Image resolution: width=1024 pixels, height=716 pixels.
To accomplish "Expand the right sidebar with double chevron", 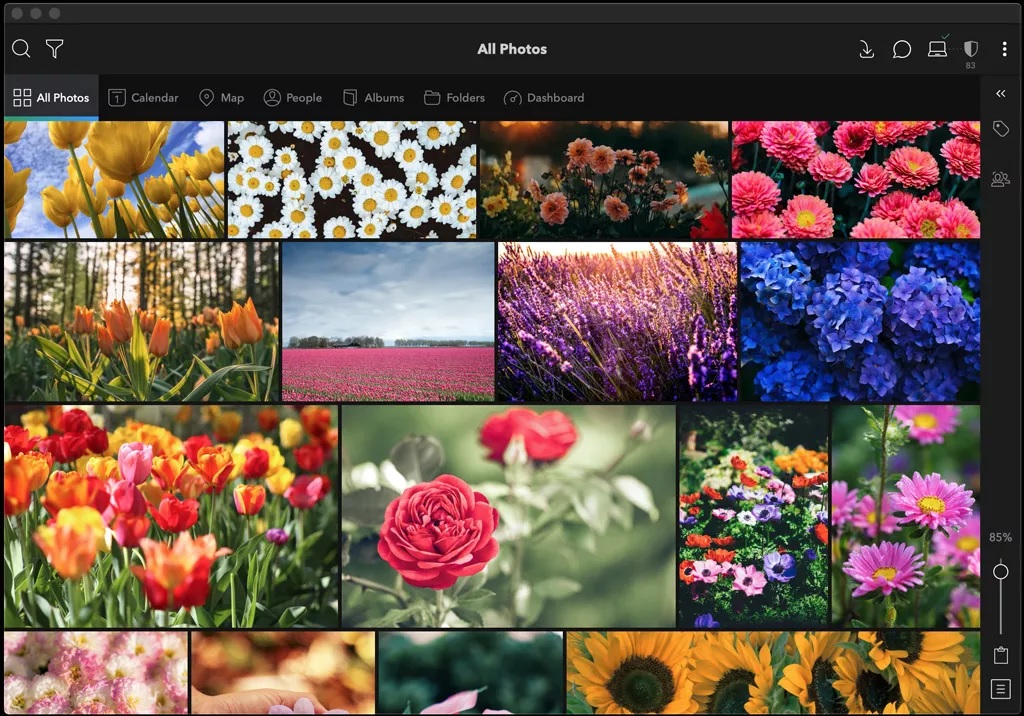I will click(x=1000, y=94).
